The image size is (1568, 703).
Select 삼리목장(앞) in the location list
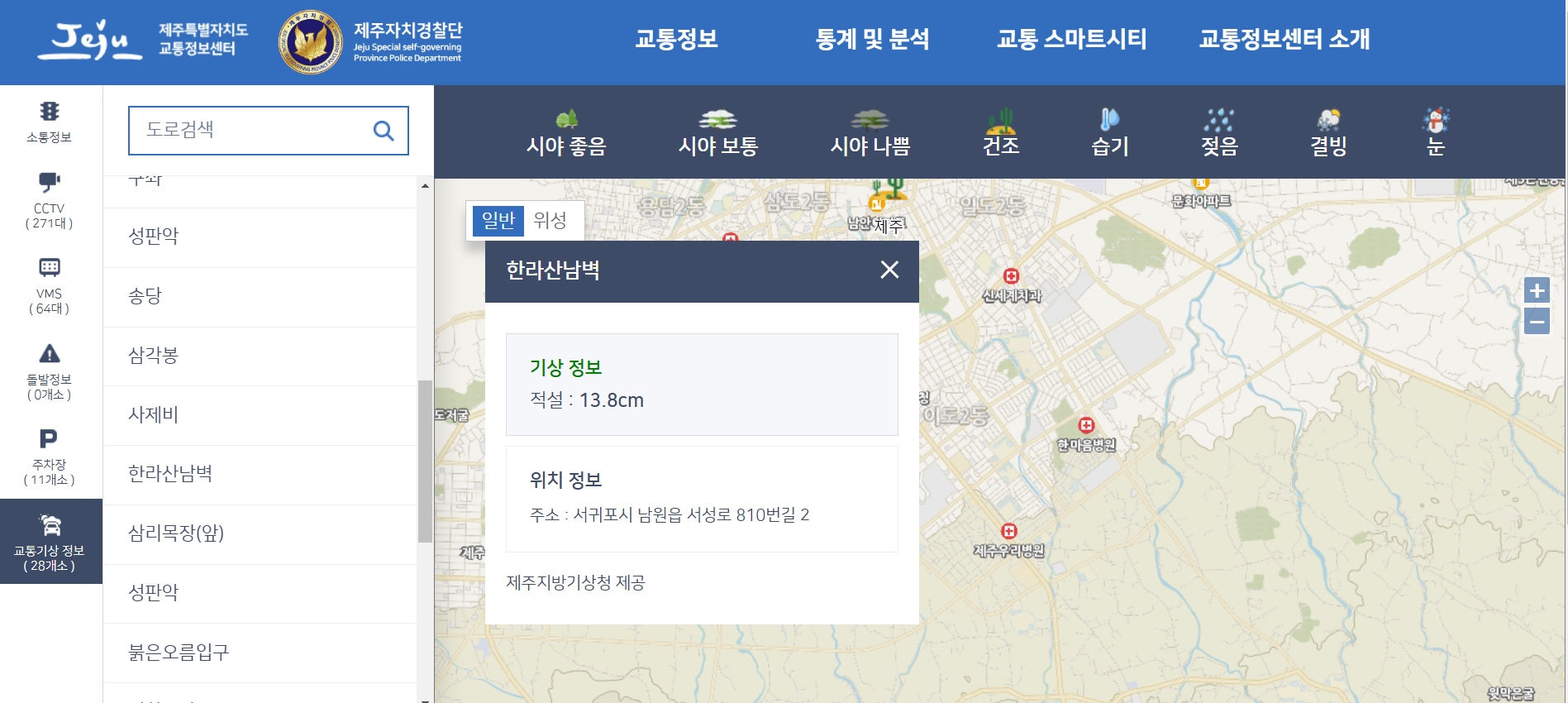click(260, 534)
